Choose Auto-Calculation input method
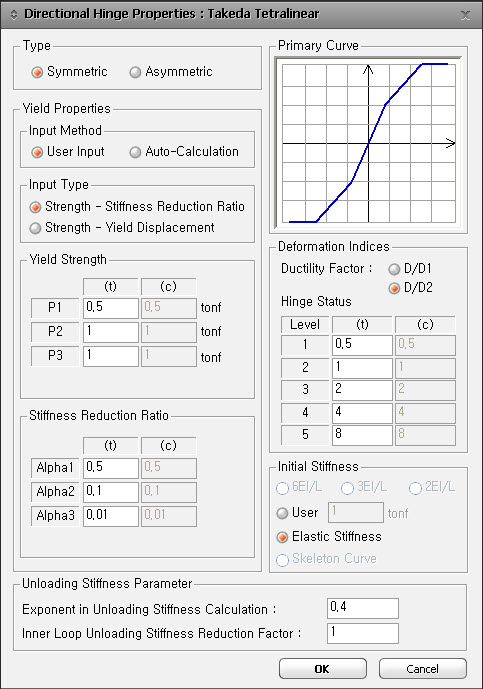This screenshot has width=483, height=689. click(x=184, y=152)
